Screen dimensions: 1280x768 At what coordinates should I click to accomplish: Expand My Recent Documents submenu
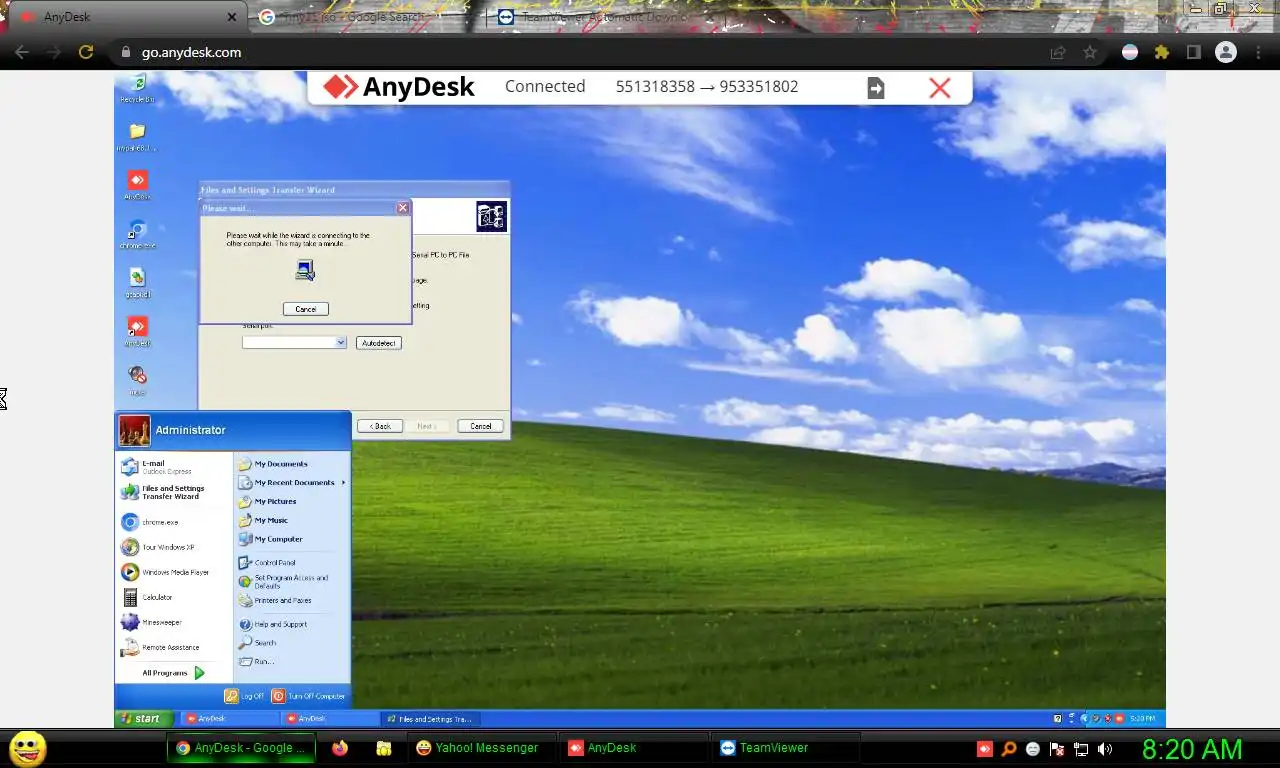[292, 482]
